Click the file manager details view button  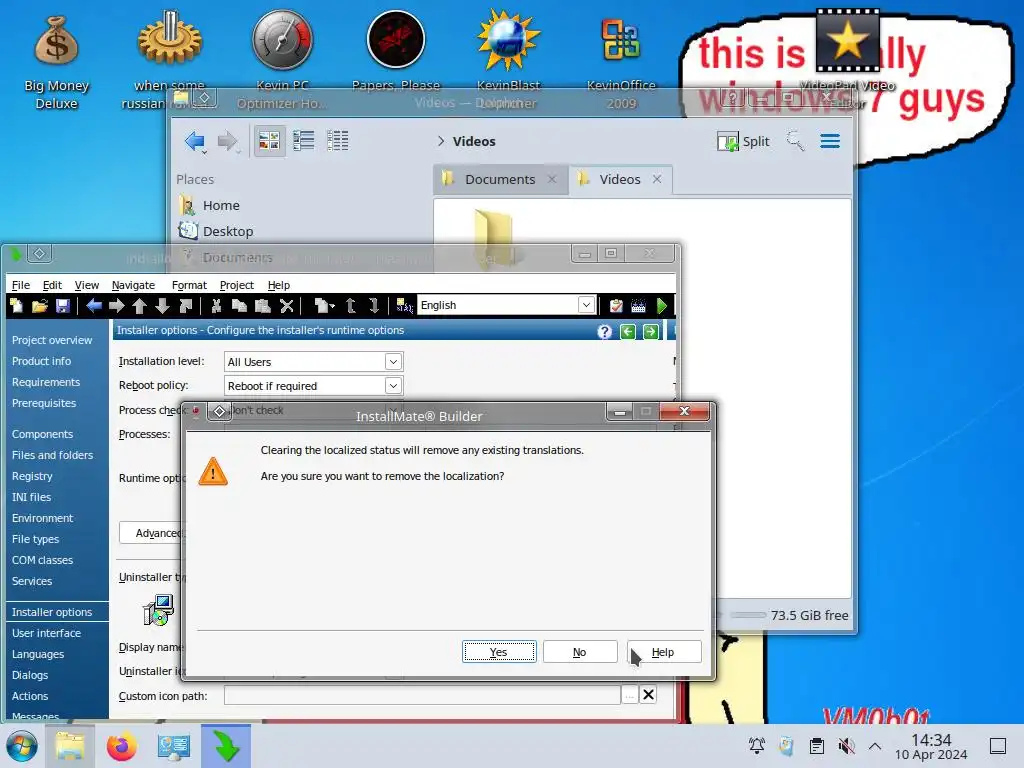(x=338, y=140)
